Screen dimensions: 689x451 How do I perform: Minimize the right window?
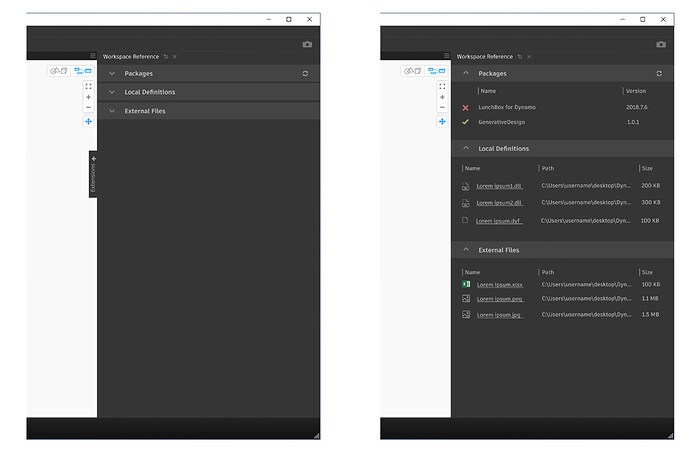click(622, 19)
